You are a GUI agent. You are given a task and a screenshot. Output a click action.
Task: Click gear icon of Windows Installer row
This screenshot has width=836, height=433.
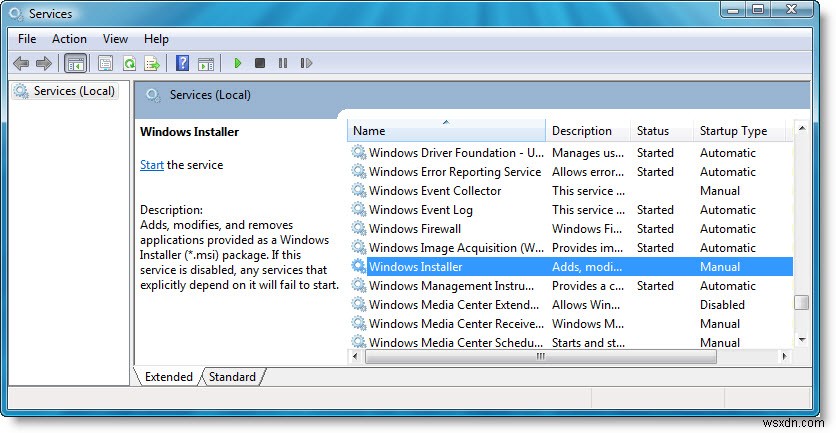coord(359,267)
